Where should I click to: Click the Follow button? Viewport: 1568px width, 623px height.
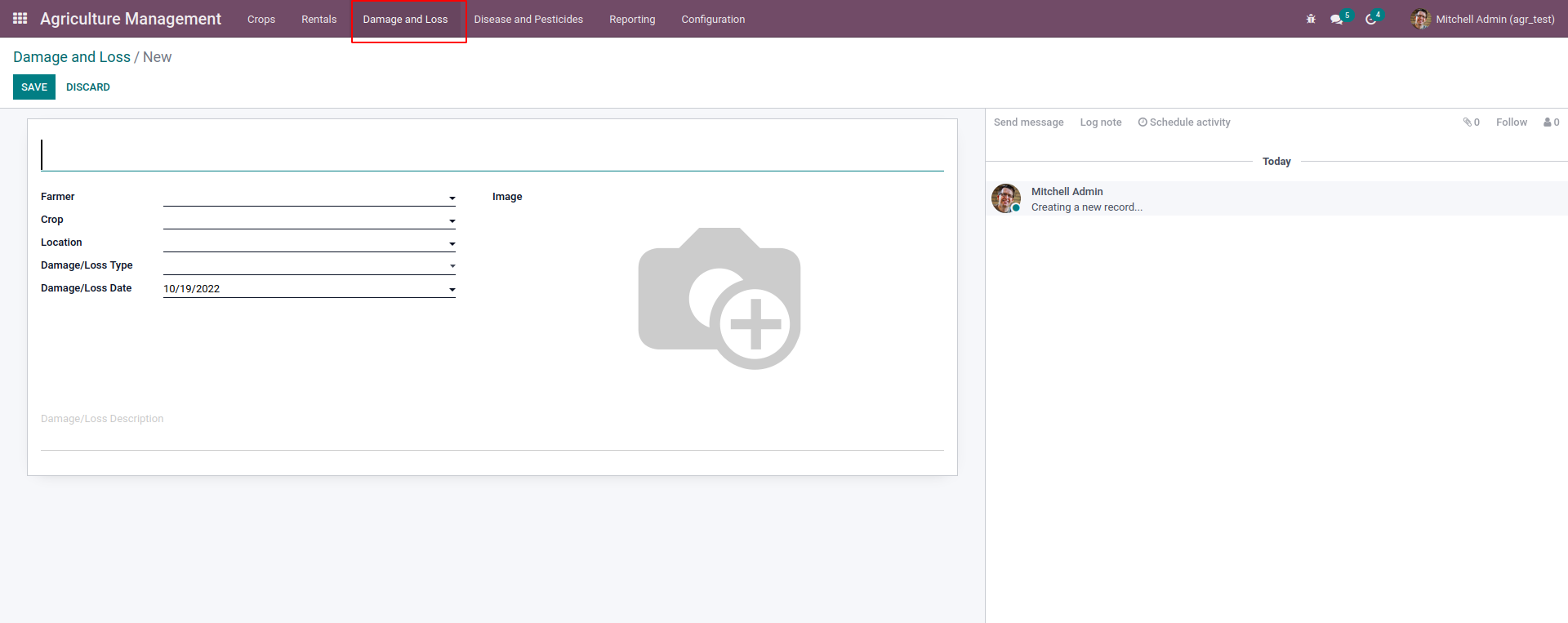(x=1512, y=122)
